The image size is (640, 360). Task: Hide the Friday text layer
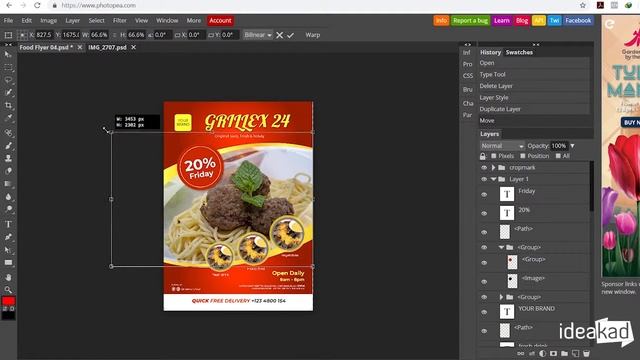[484, 195]
